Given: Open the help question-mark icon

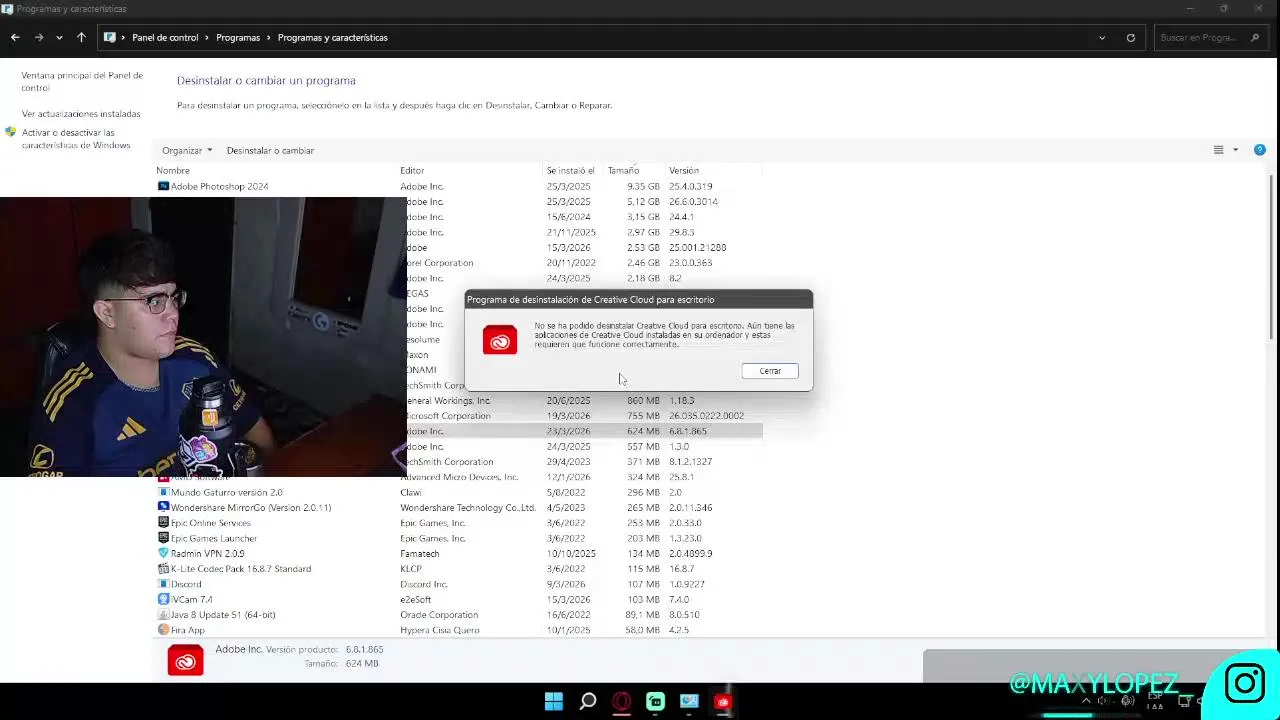Looking at the screenshot, I should point(1259,150).
